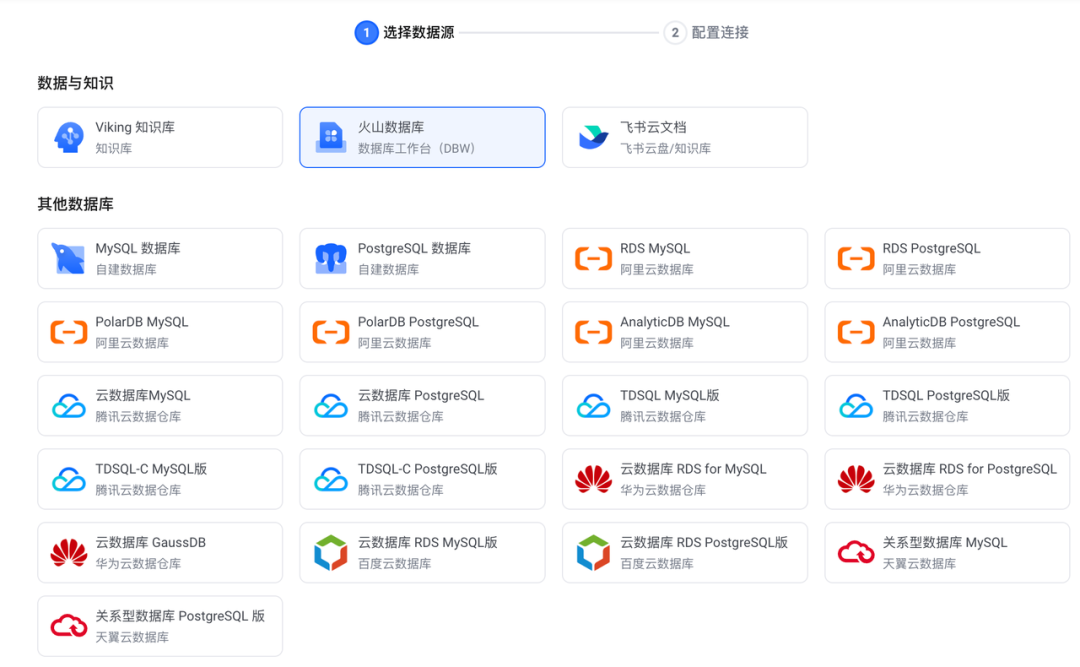Click the 天翼云 icon for 关系型数据库 PostgreSQL 版
1080x667 pixels.
69,626
